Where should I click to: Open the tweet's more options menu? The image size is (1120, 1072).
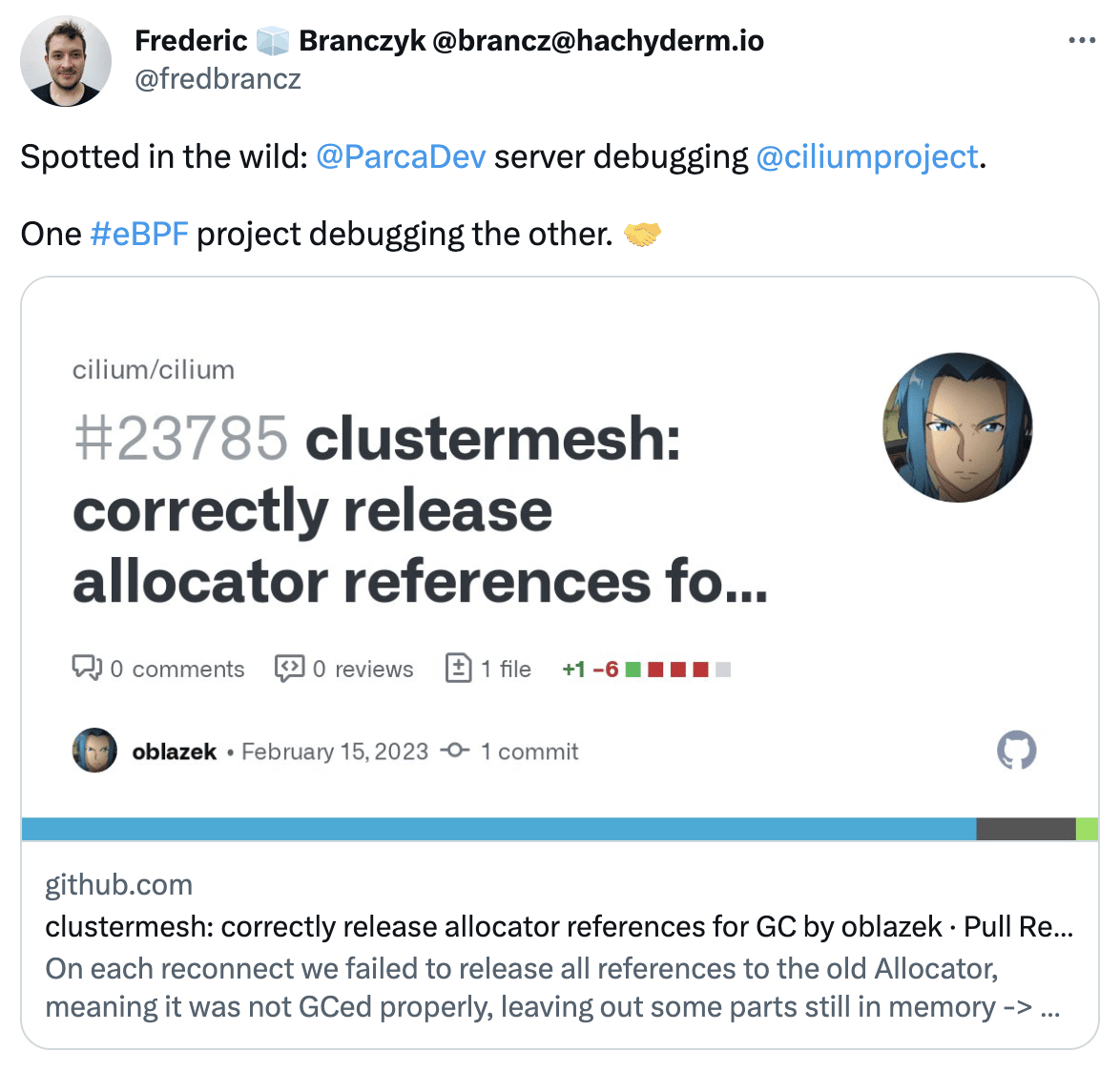1083,41
